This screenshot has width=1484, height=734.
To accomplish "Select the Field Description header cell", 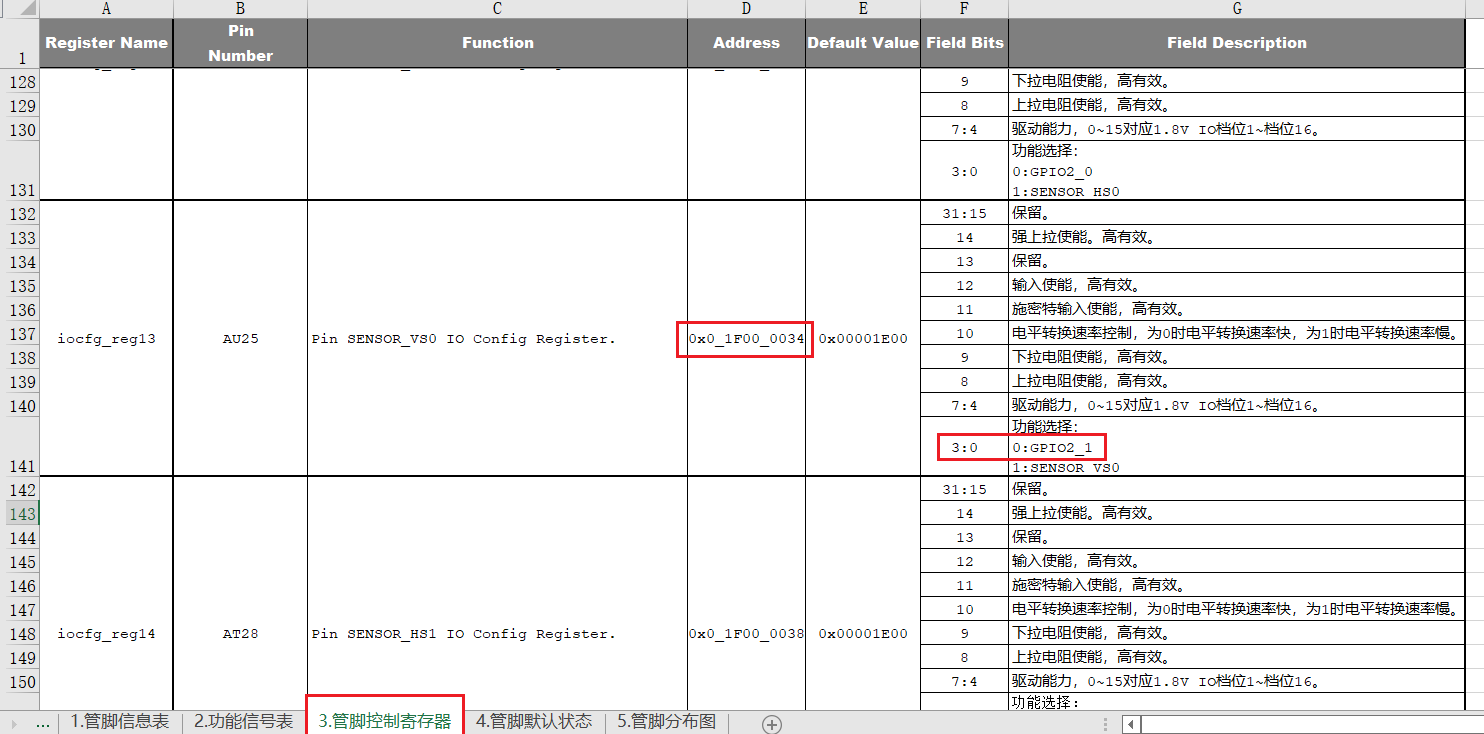I will (1237, 43).
